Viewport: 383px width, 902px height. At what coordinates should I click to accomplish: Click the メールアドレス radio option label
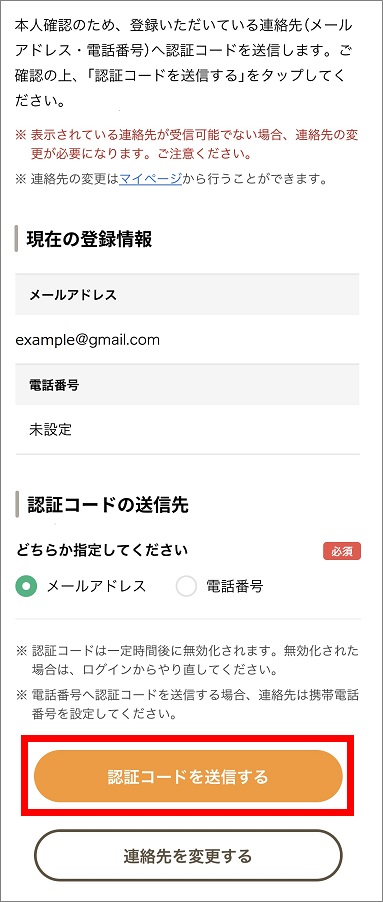pyautogui.click(x=96, y=587)
